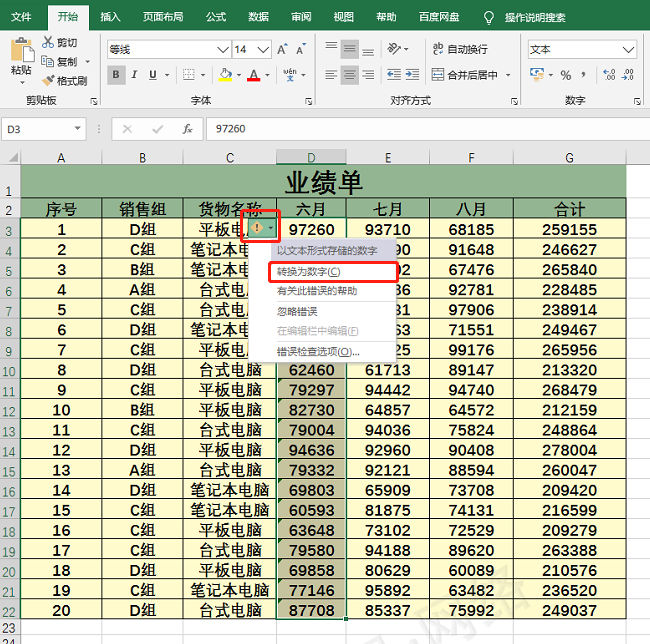Image resolution: width=650 pixels, height=644 pixels.
Task: Apply the yellow fill color bucket
Action: 226,75
